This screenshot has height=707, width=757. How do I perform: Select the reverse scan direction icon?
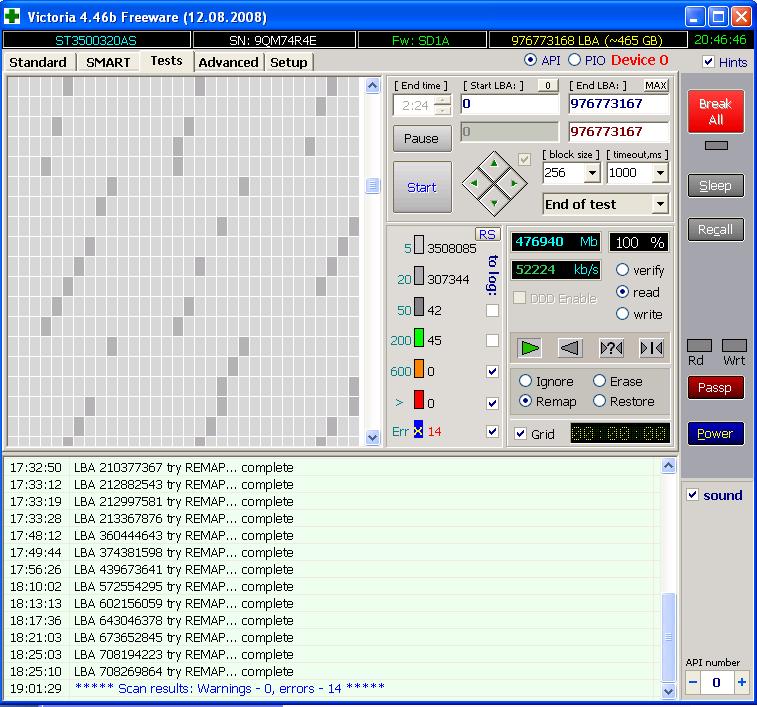570,347
